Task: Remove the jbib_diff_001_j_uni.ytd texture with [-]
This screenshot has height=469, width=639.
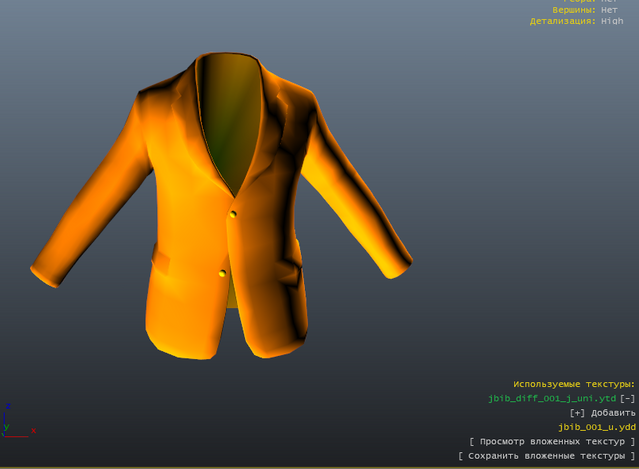Action: pyautogui.click(x=627, y=398)
